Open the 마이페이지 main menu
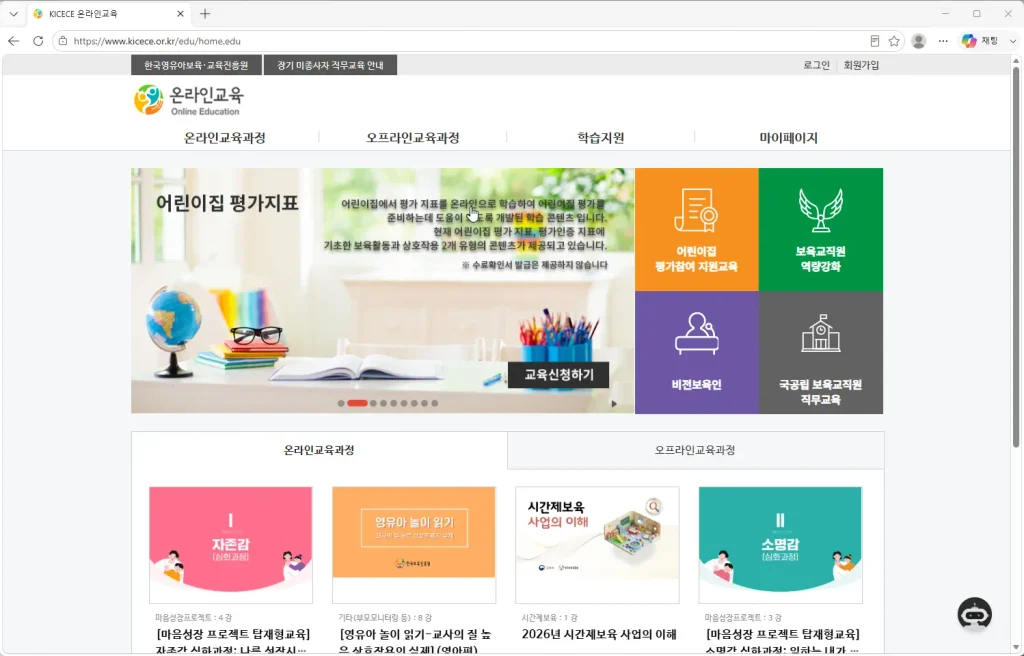This screenshot has width=1024, height=656. 788,138
